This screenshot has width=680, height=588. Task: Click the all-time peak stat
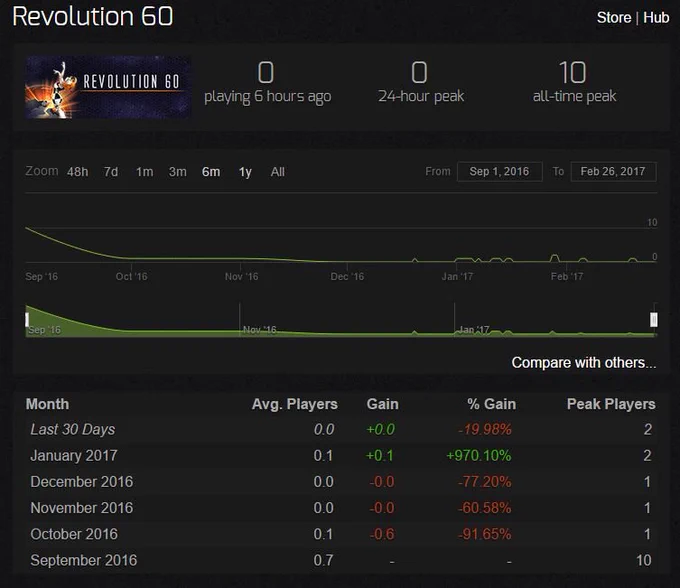[x=574, y=83]
